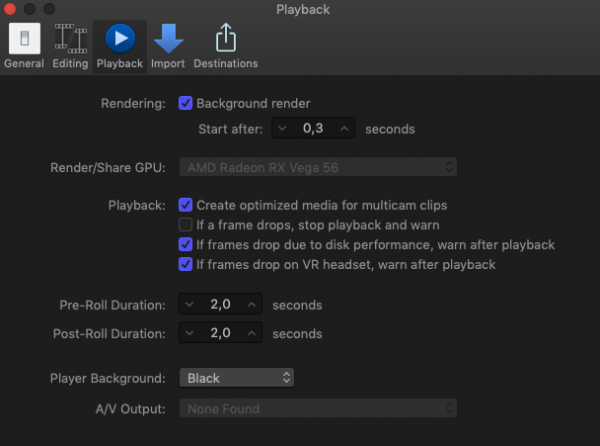Increase the Start after seconds value
Image resolution: width=600 pixels, height=446 pixels.
pyautogui.click(x=344, y=129)
